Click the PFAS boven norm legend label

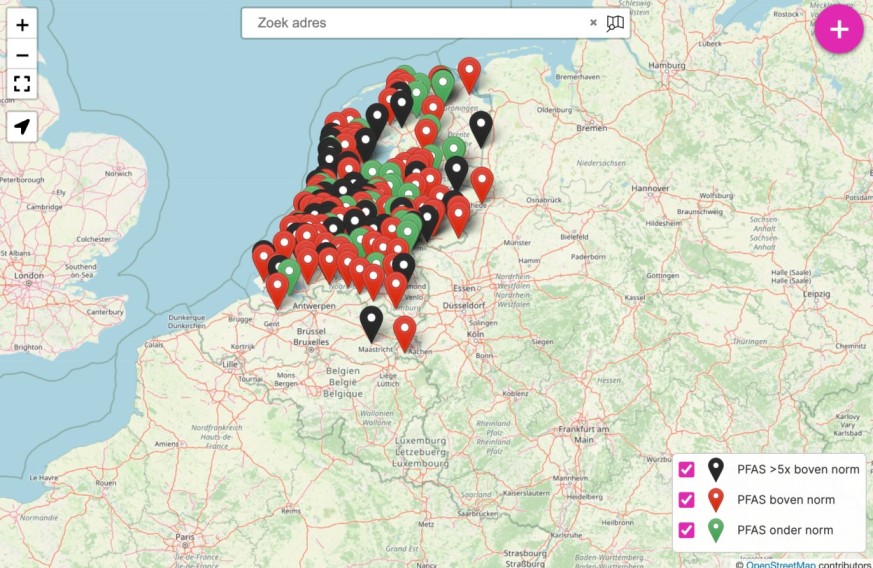(785, 500)
